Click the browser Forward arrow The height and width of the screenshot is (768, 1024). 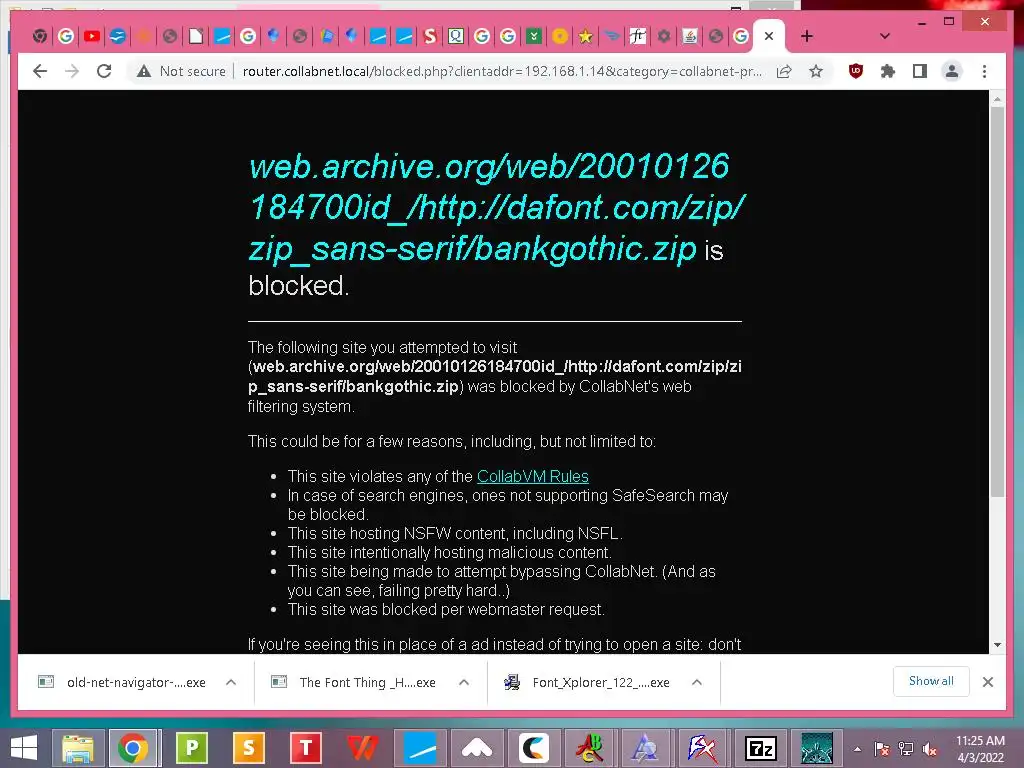tap(72, 71)
